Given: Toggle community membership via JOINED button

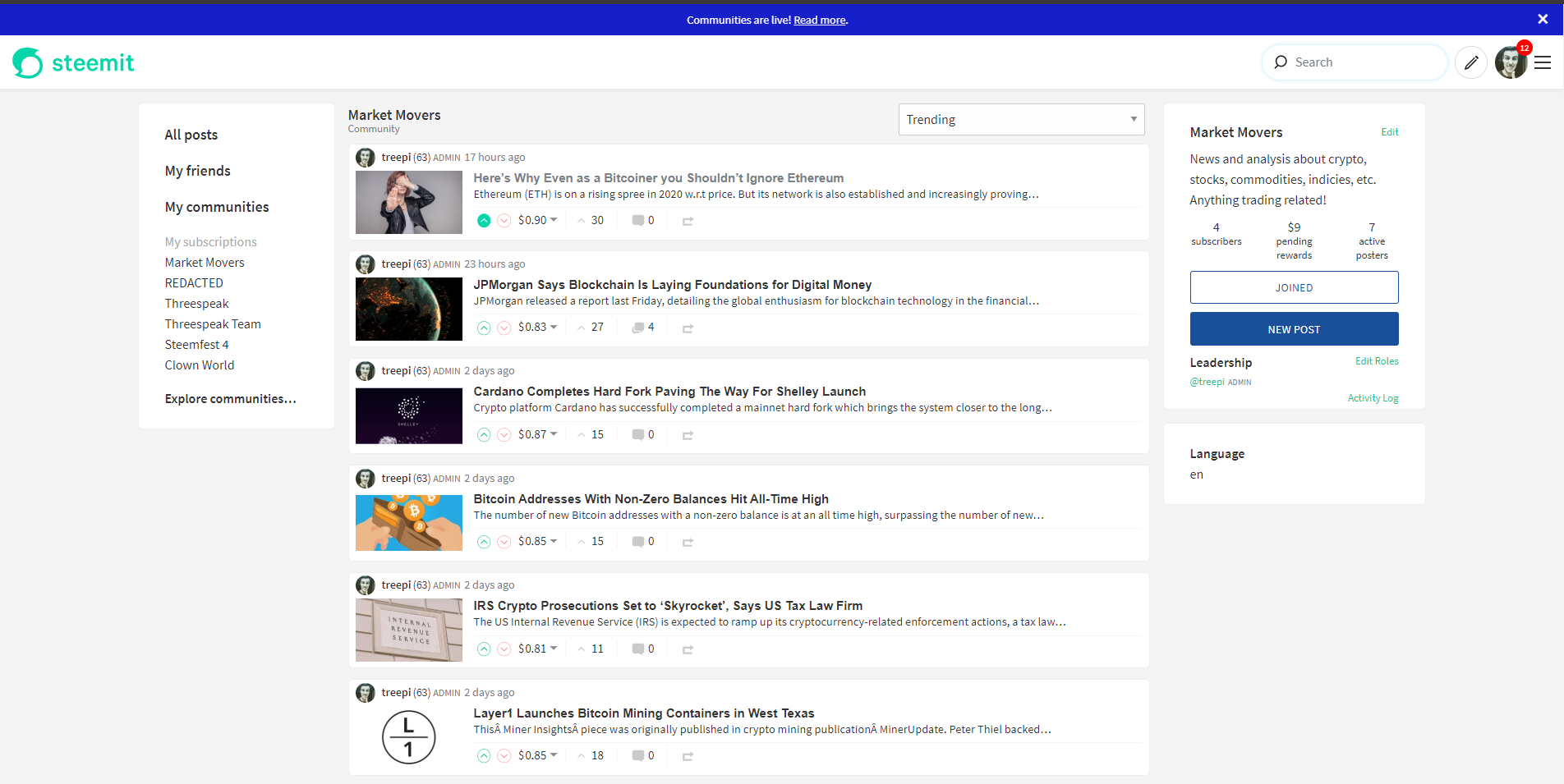Looking at the screenshot, I should (x=1294, y=287).
